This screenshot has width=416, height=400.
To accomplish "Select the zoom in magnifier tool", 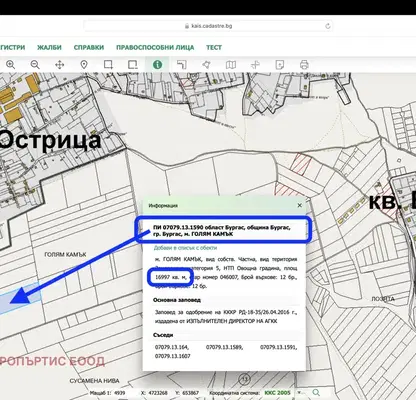I will pyautogui.click(x=11, y=64).
